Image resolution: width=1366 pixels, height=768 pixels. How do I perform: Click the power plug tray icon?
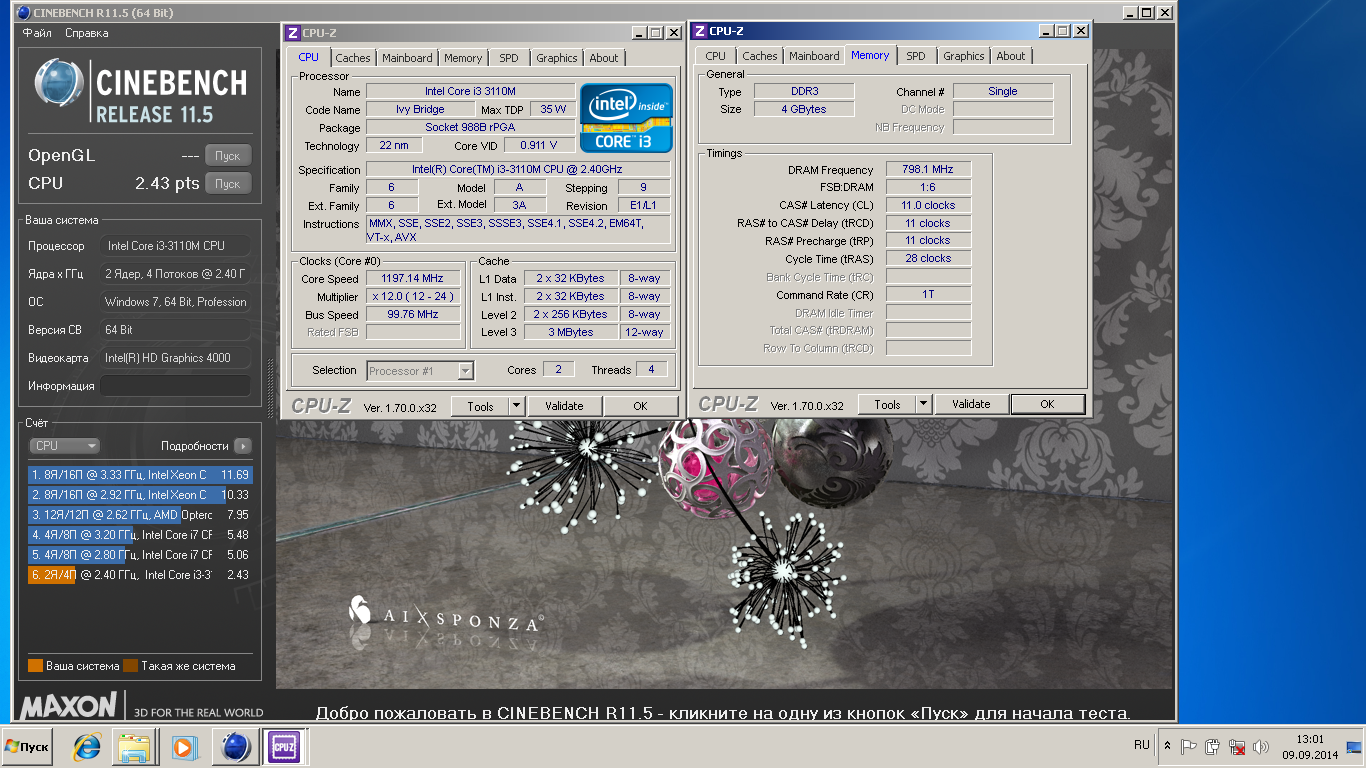[x=1213, y=746]
